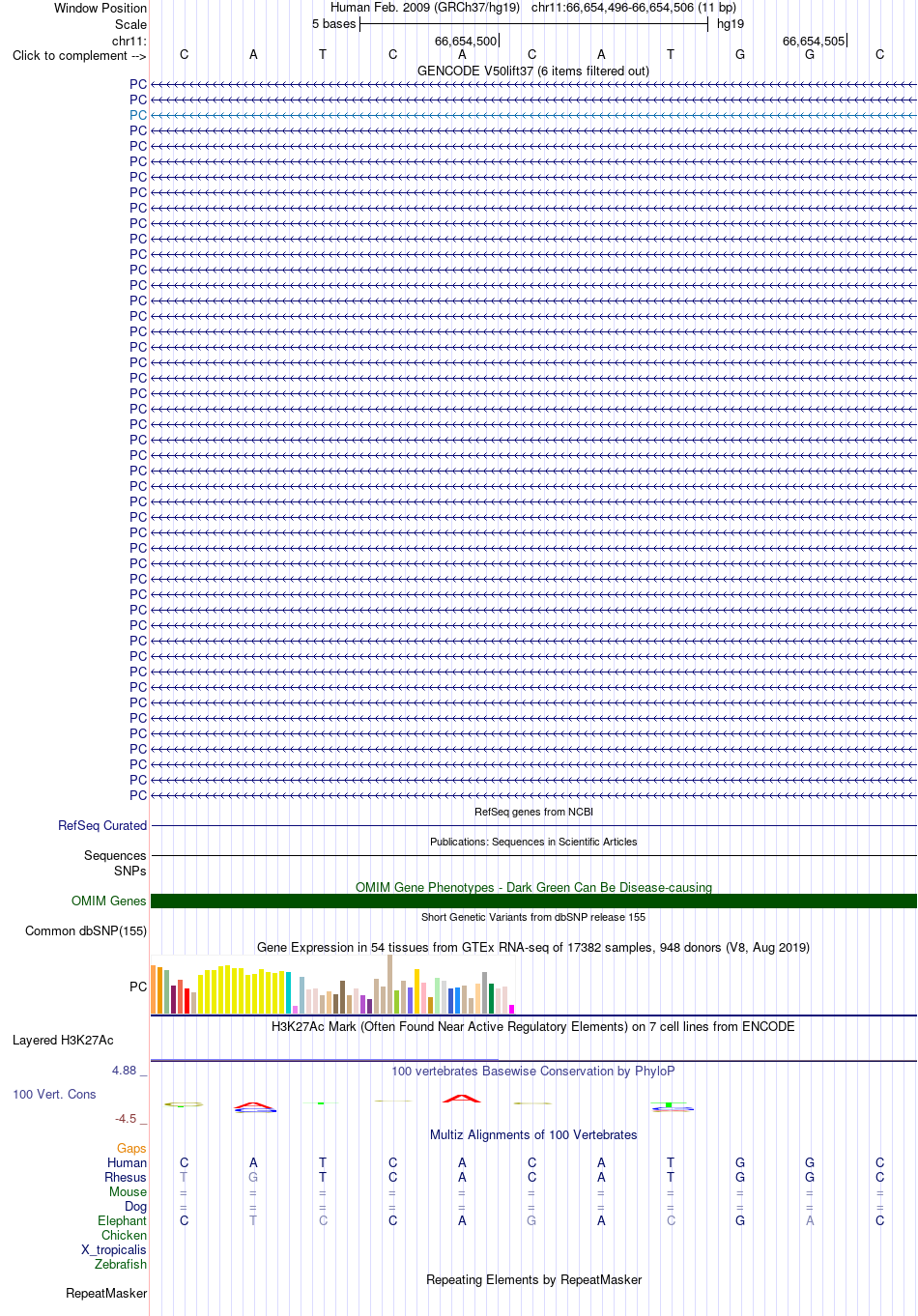Click the light-blue highlighted PC transcript label
918x1316 pixels.
[x=138, y=115]
